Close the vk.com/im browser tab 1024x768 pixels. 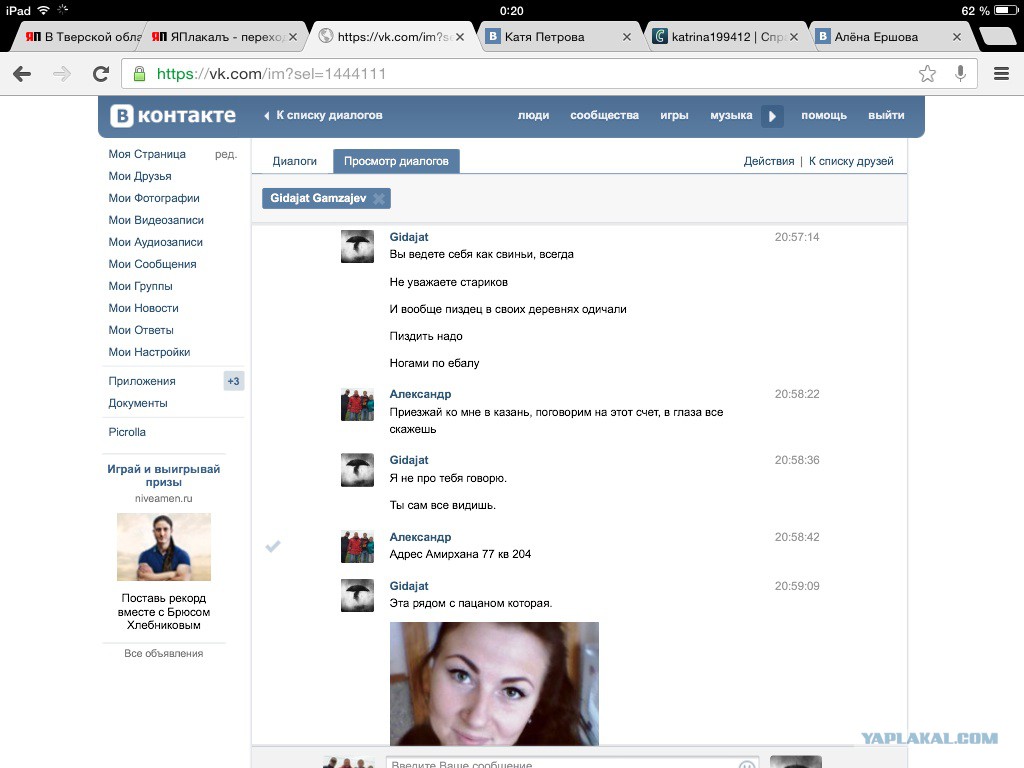coord(460,37)
